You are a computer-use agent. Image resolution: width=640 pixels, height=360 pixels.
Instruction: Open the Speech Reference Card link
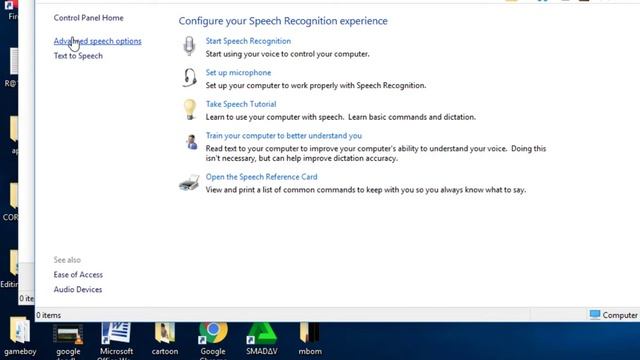[261, 177]
